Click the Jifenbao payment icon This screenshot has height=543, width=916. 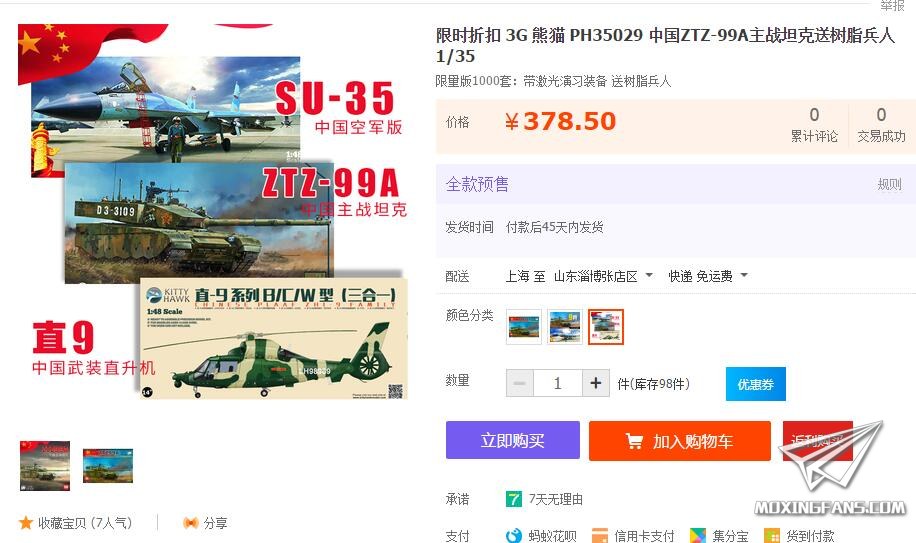[698, 535]
